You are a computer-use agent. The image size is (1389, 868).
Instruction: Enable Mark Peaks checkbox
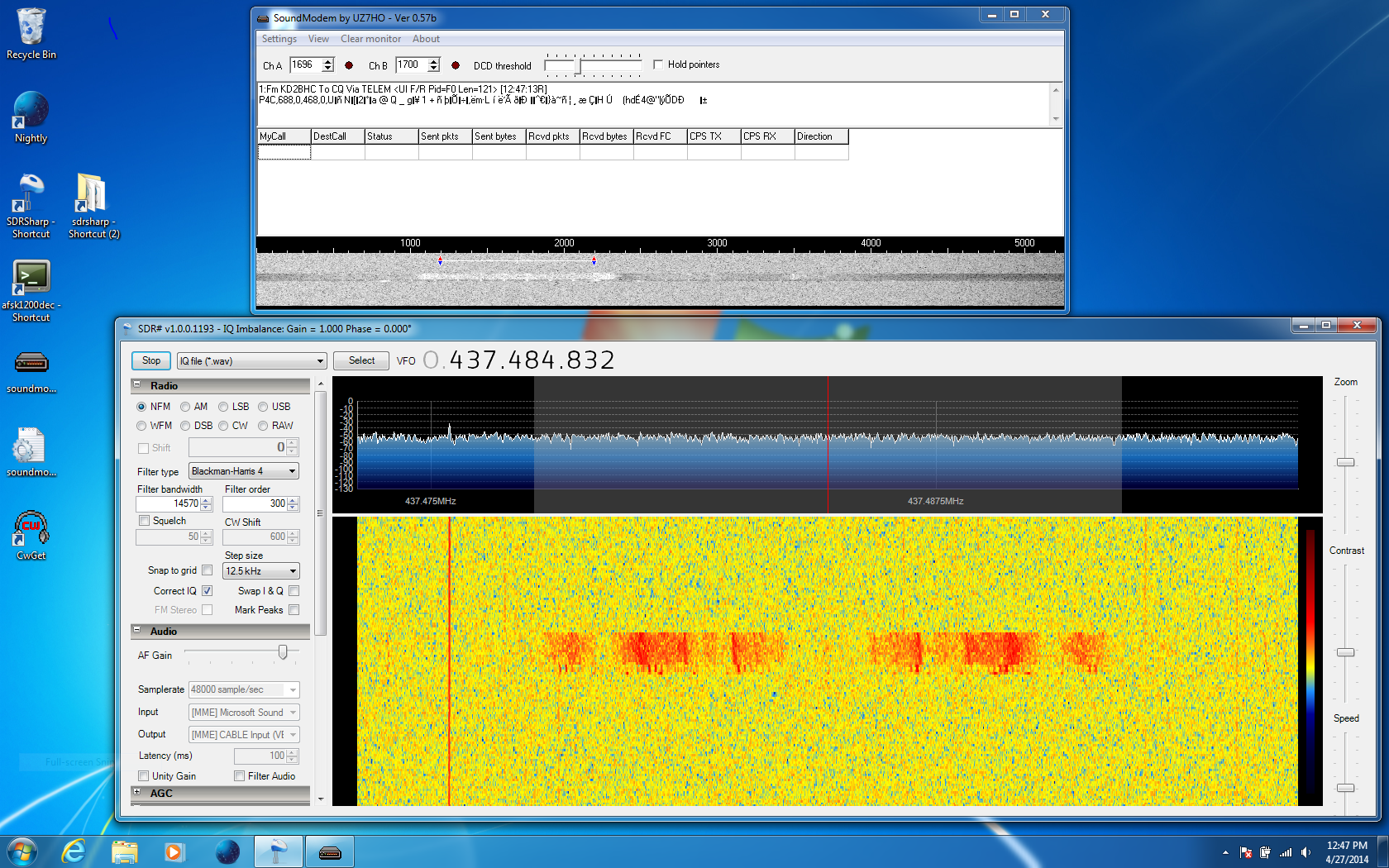pos(294,610)
